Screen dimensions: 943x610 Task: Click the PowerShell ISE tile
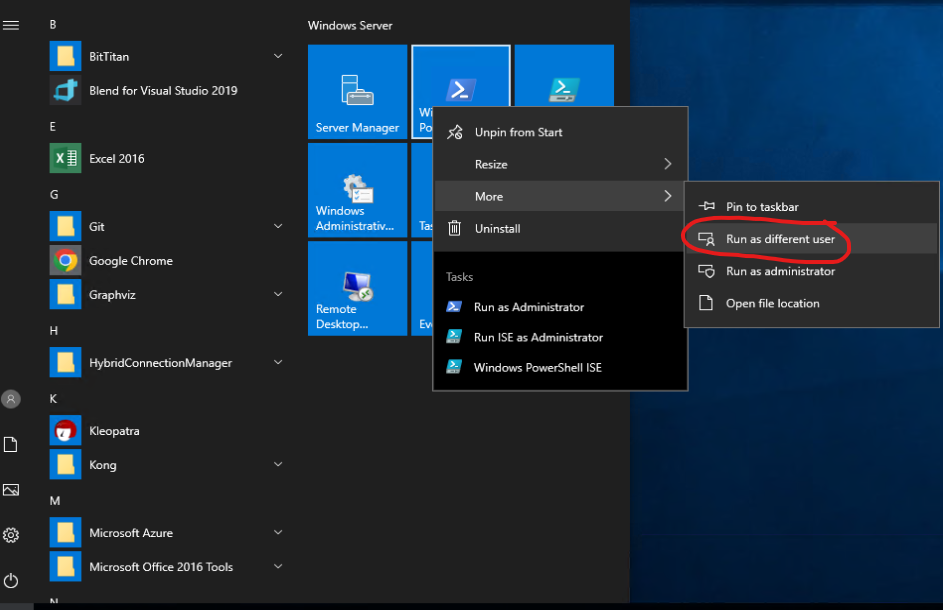click(x=564, y=75)
